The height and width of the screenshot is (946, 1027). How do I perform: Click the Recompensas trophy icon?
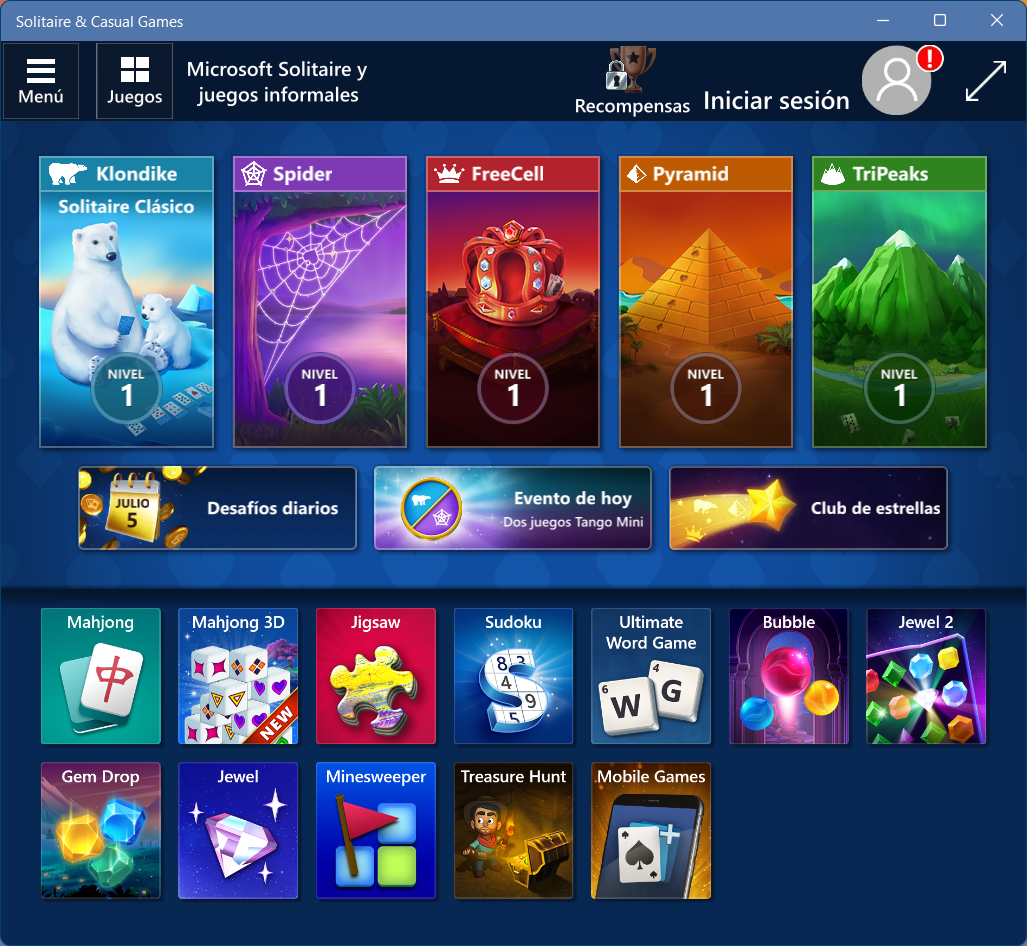(631, 72)
